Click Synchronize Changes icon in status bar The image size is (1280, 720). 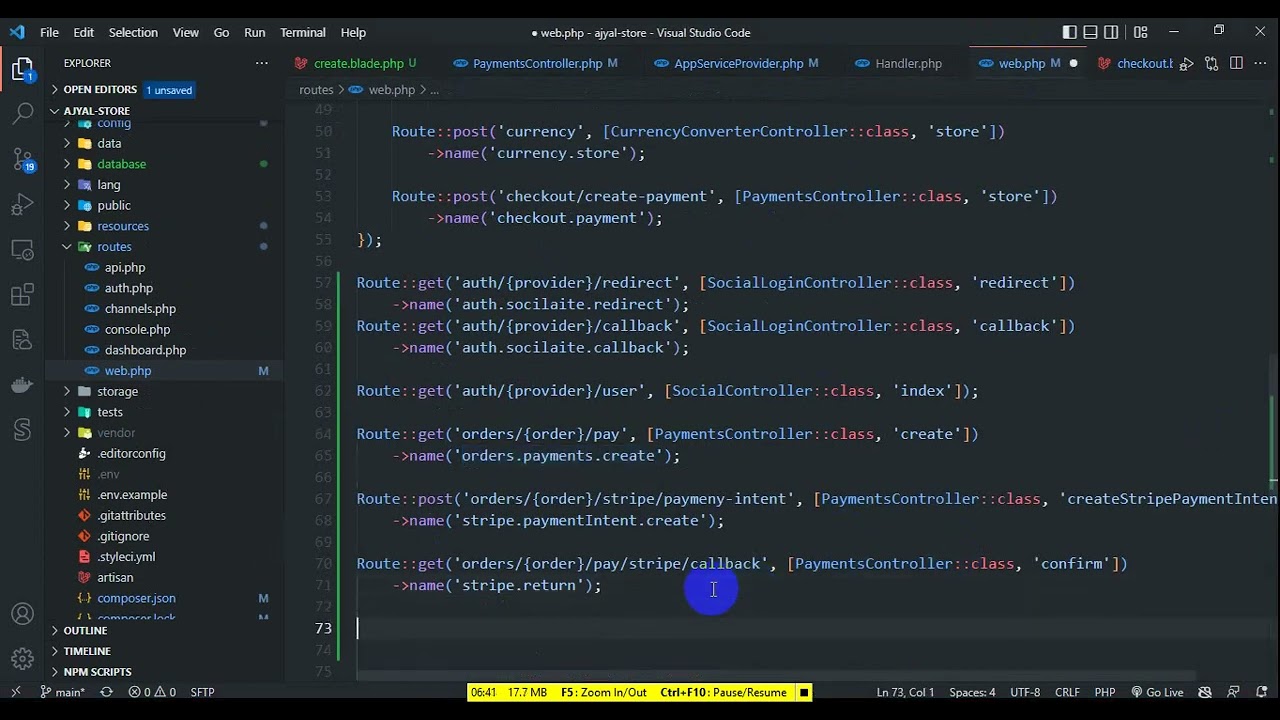pyautogui.click(x=106, y=692)
